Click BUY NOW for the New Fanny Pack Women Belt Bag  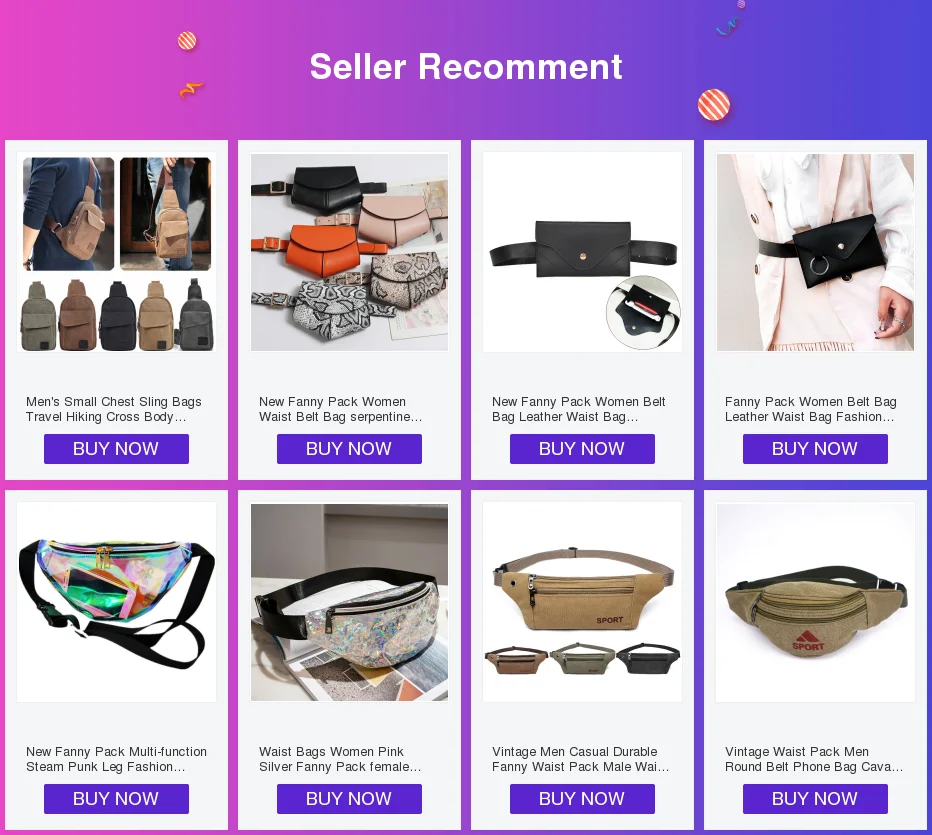(x=582, y=449)
